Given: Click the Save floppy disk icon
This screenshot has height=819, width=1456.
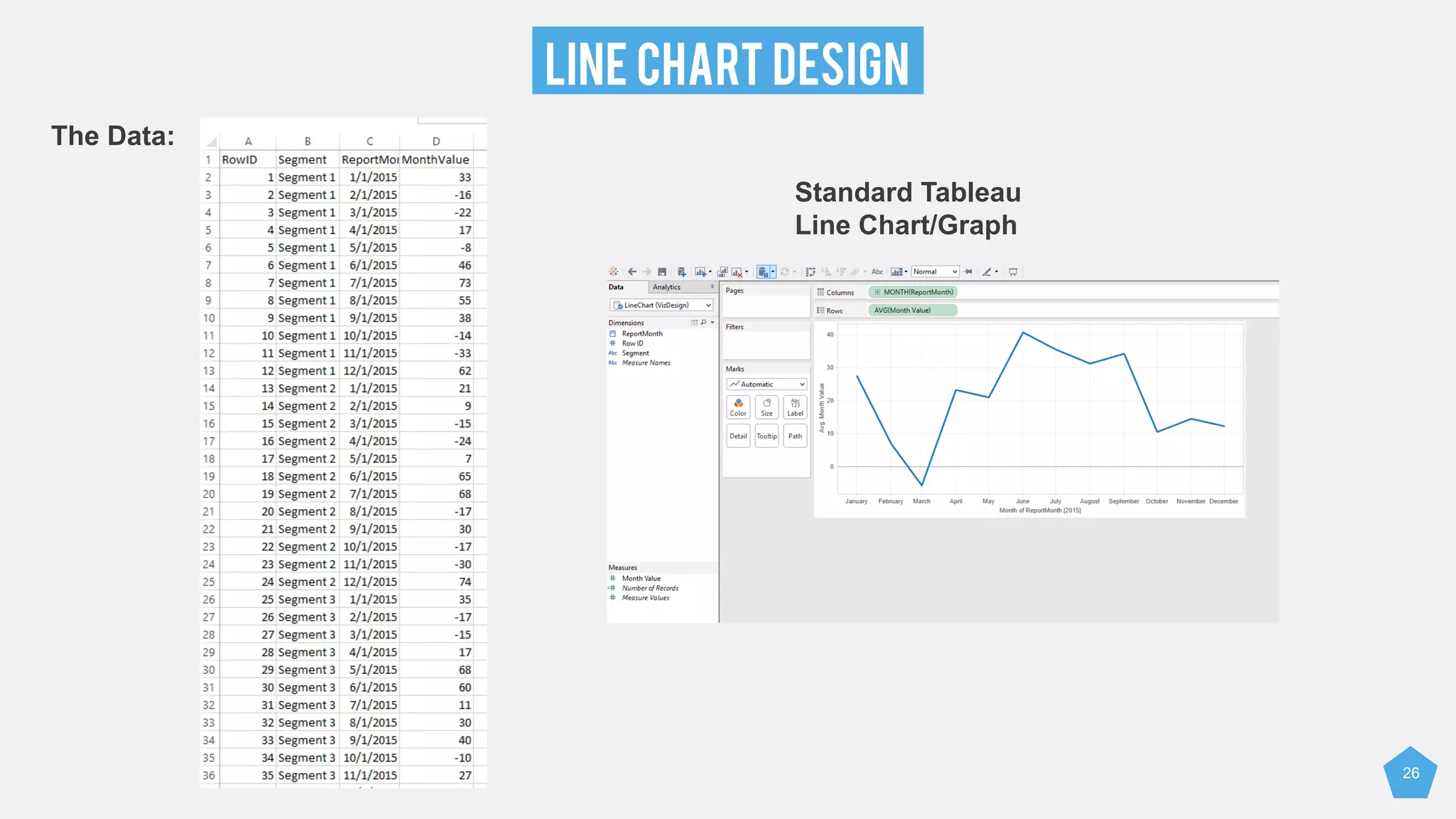Looking at the screenshot, I should pyautogui.click(x=662, y=272).
